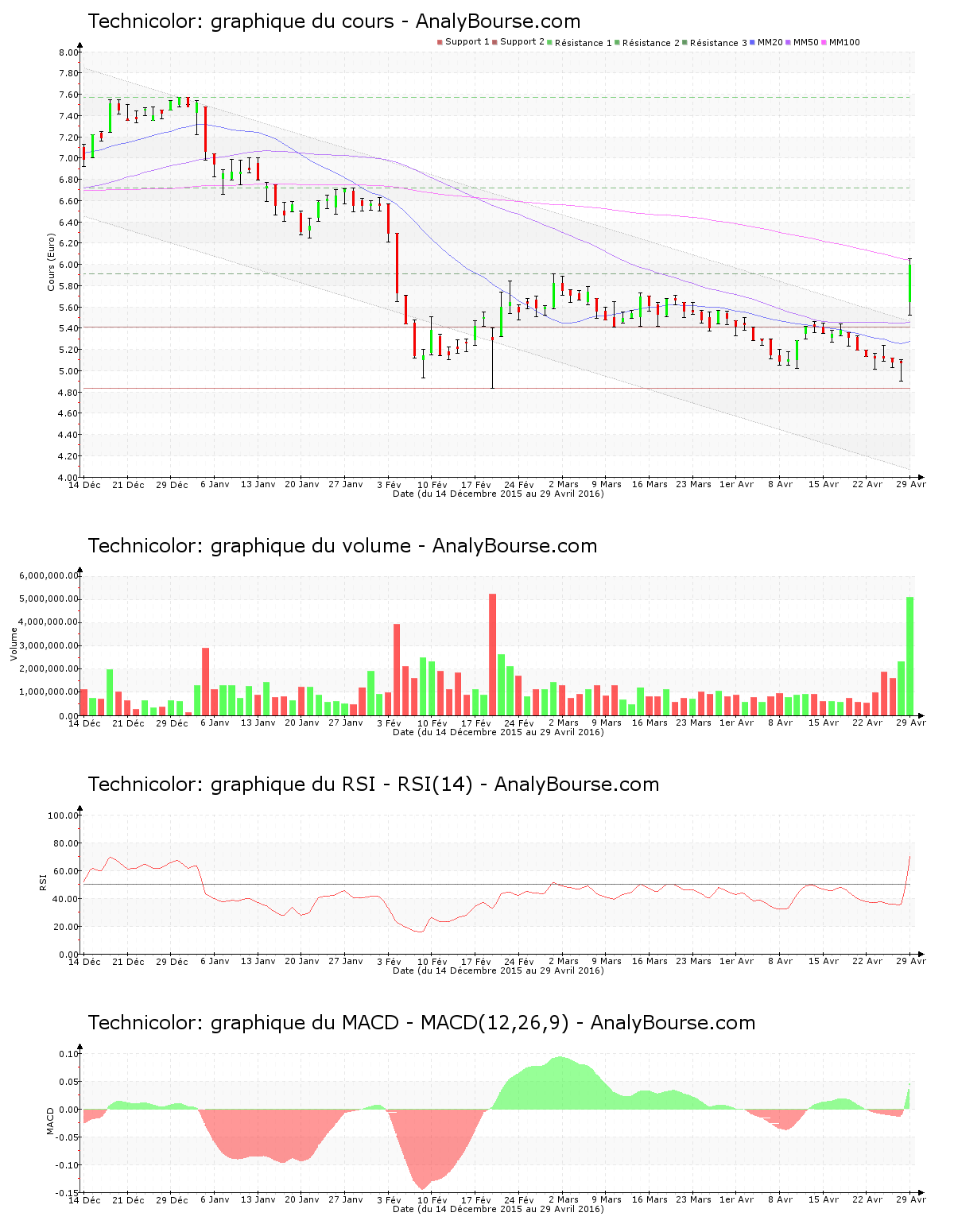Click the MM20 moving average legend entry

point(766,42)
